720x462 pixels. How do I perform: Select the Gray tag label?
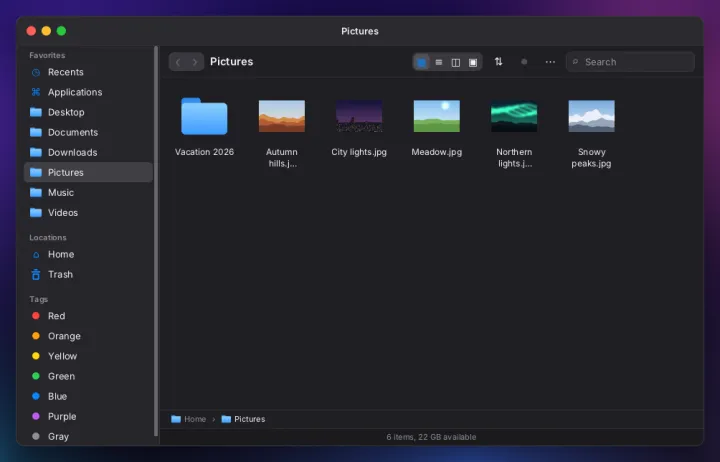[58, 437]
